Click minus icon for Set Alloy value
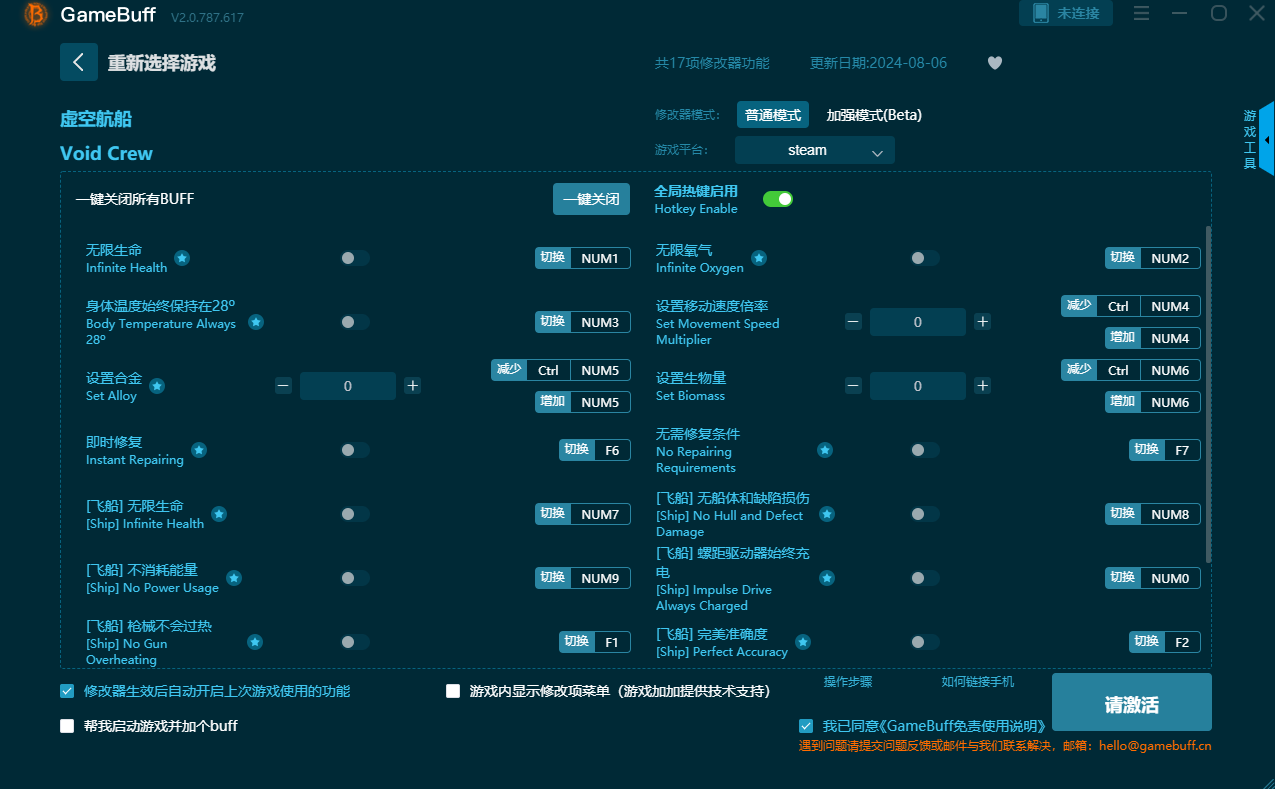 (x=283, y=385)
